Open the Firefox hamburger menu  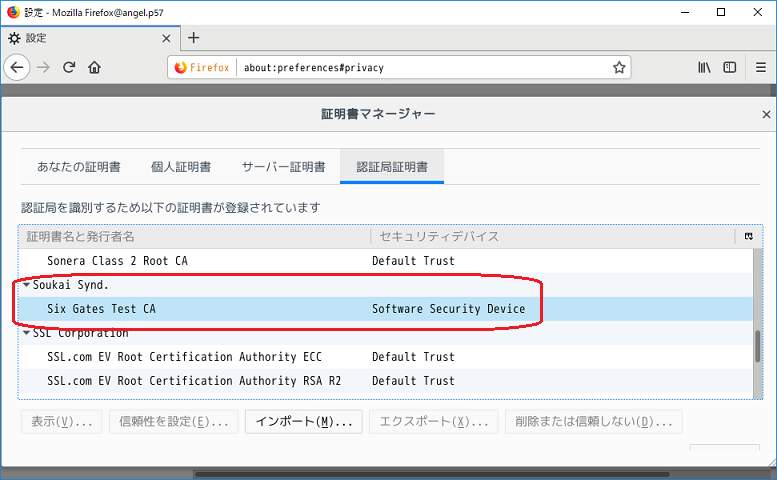point(761,67)
